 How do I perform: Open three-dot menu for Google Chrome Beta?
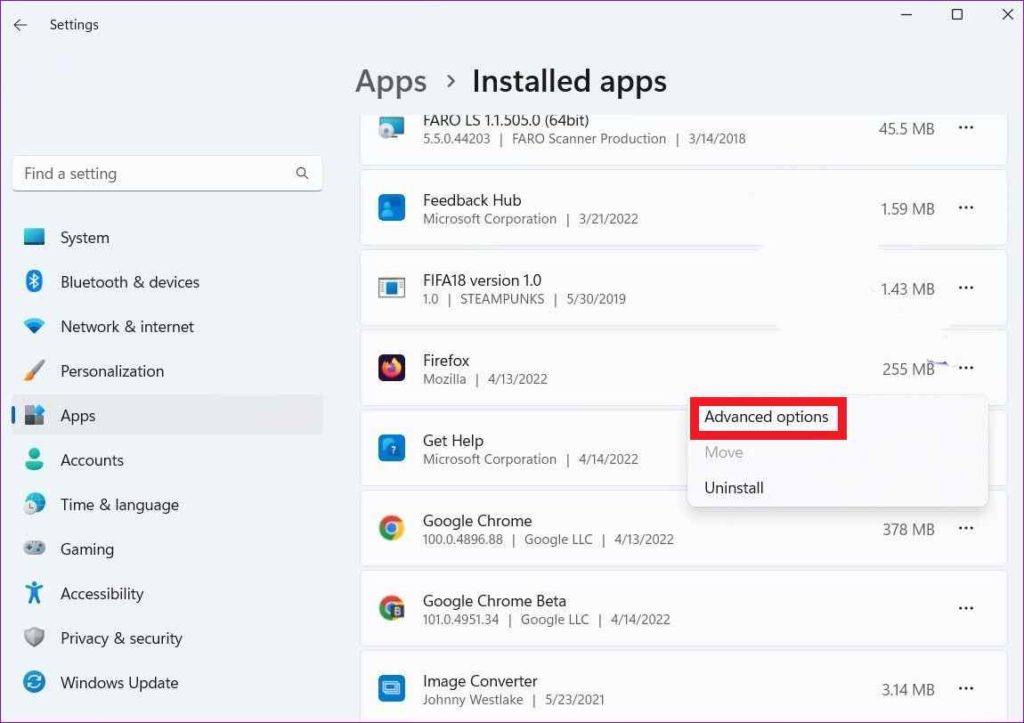[x=966, y=608]
